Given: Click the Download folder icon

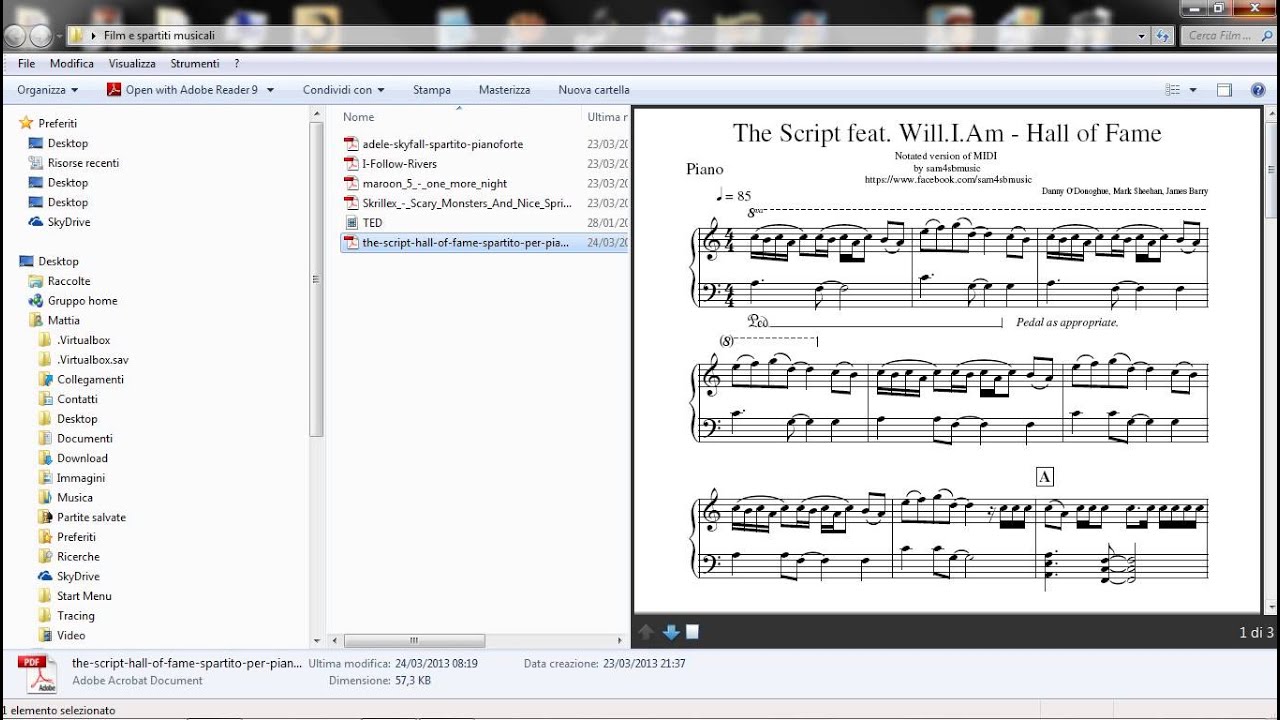Looking at the screenshot, I should [45, 458].
